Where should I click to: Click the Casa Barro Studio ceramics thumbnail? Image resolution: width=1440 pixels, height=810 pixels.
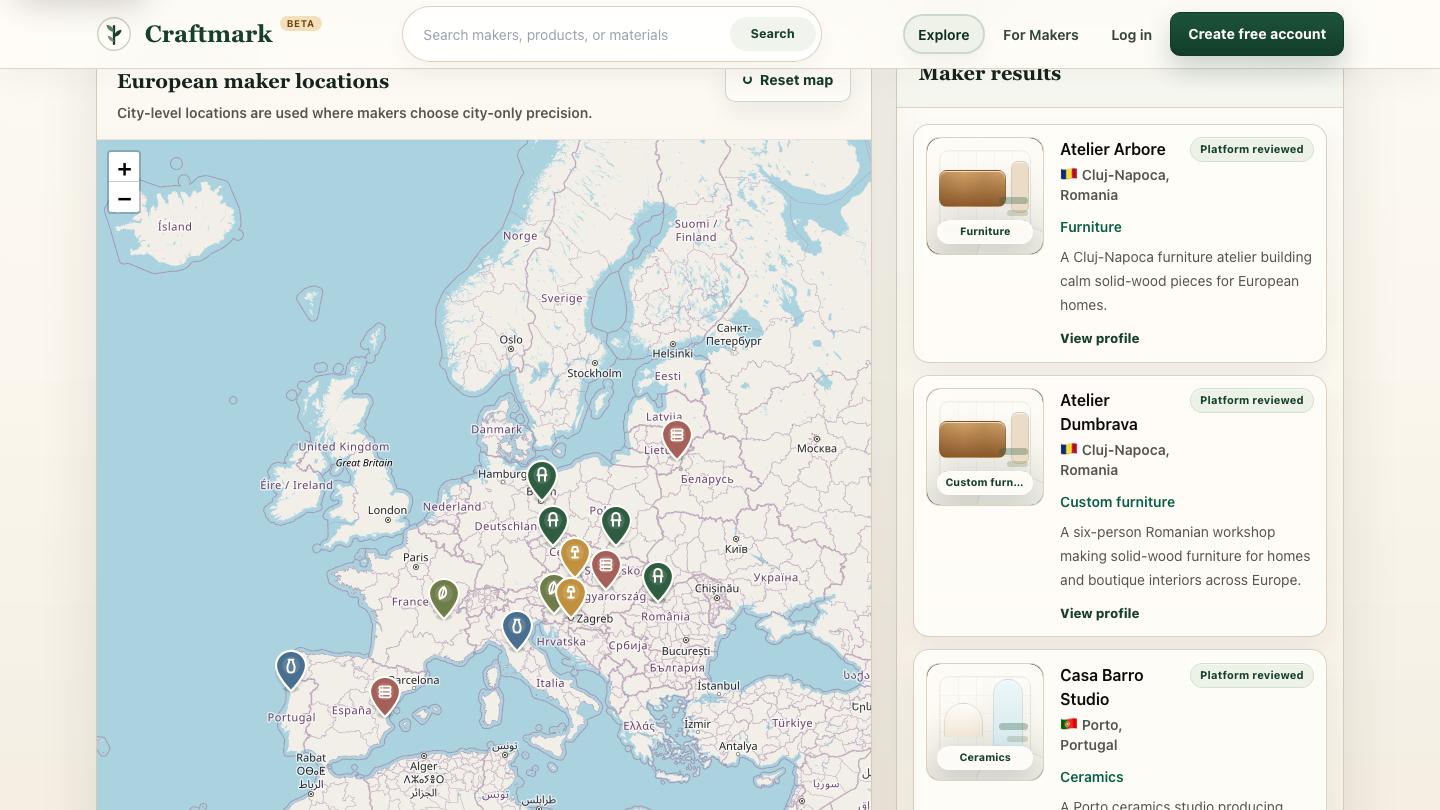coord(985,722)
